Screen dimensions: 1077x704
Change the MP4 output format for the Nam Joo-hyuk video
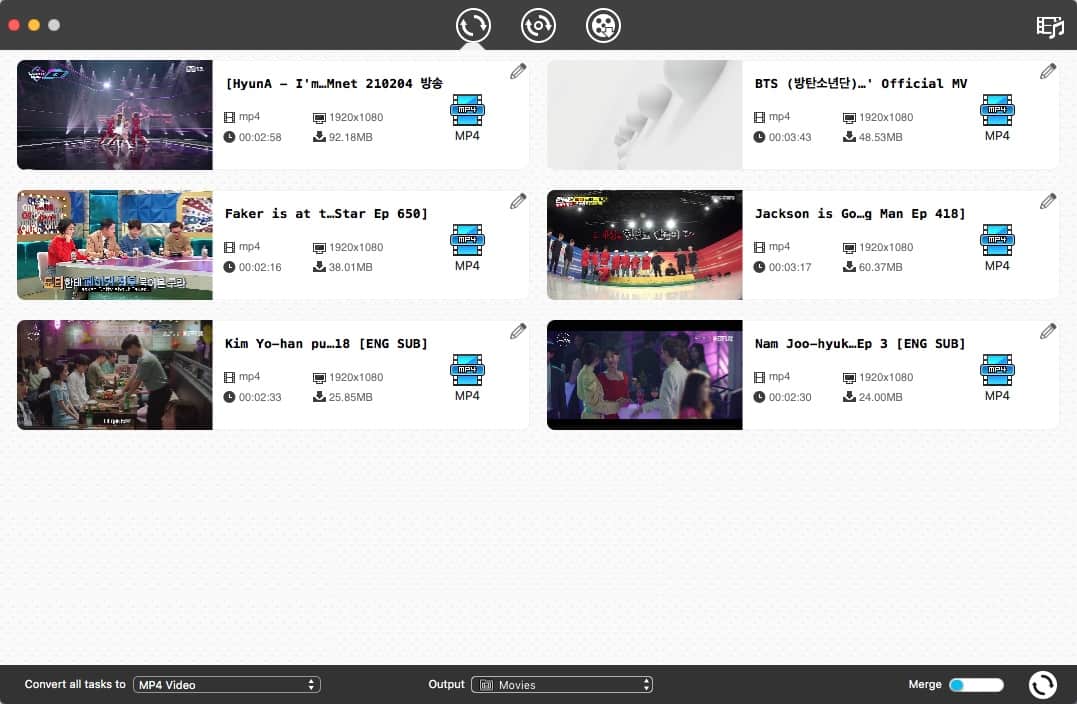pos(997,370)
